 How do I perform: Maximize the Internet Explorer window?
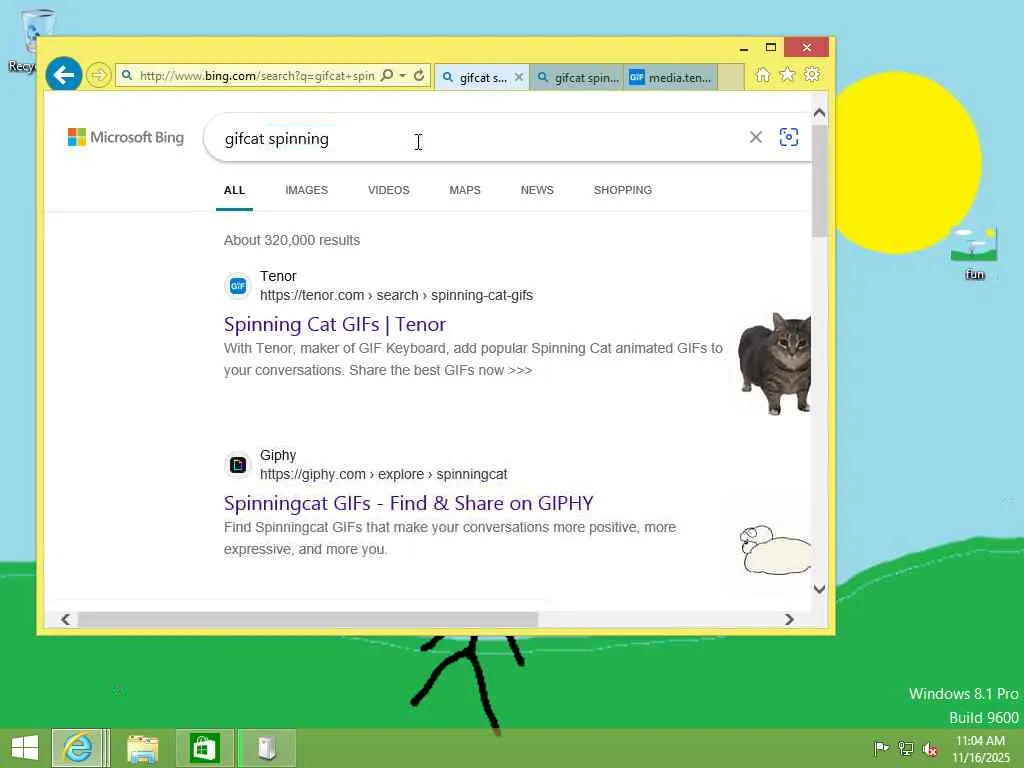coord(771,48)
